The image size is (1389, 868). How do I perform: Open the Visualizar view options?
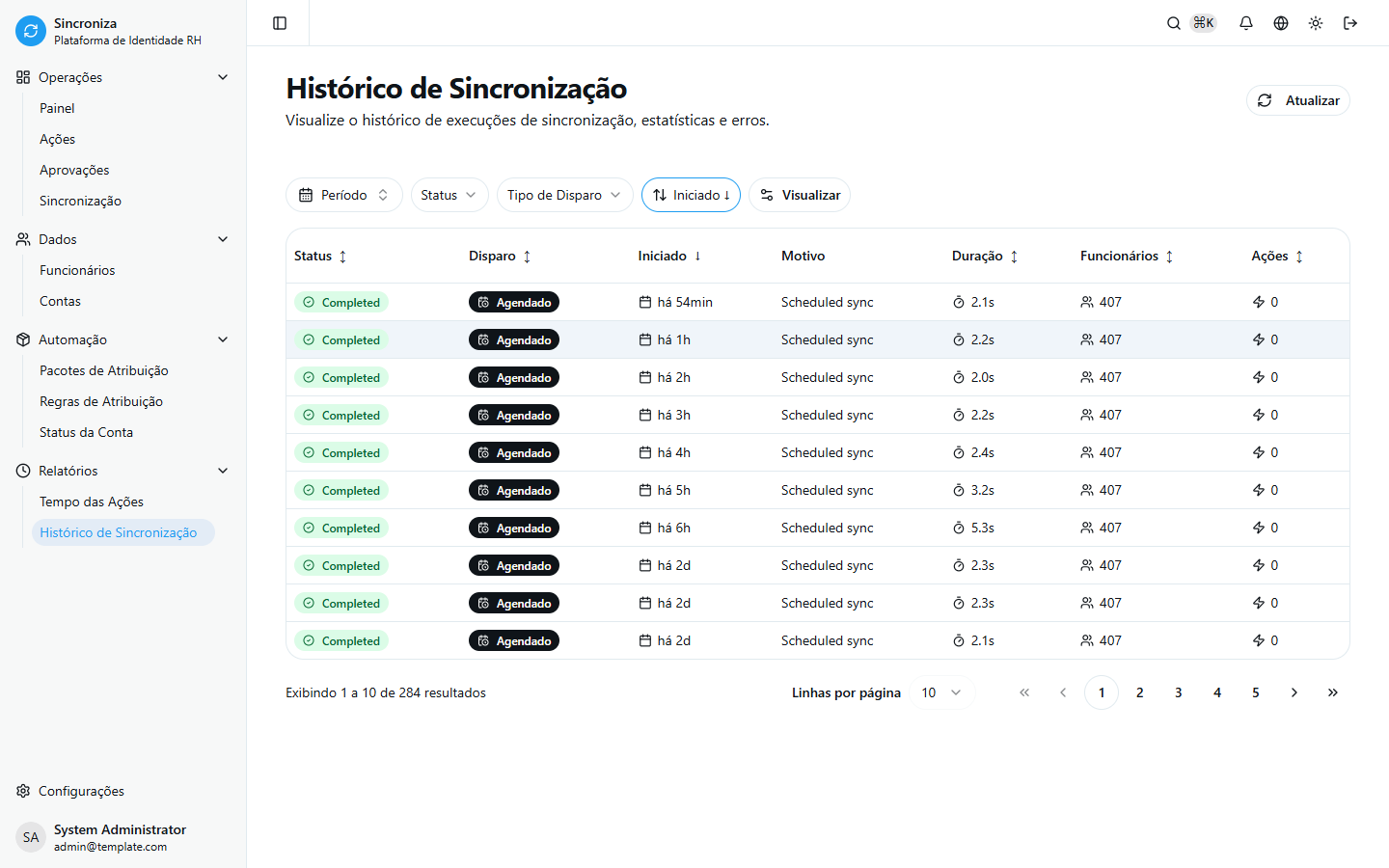[x=800, y=195]
